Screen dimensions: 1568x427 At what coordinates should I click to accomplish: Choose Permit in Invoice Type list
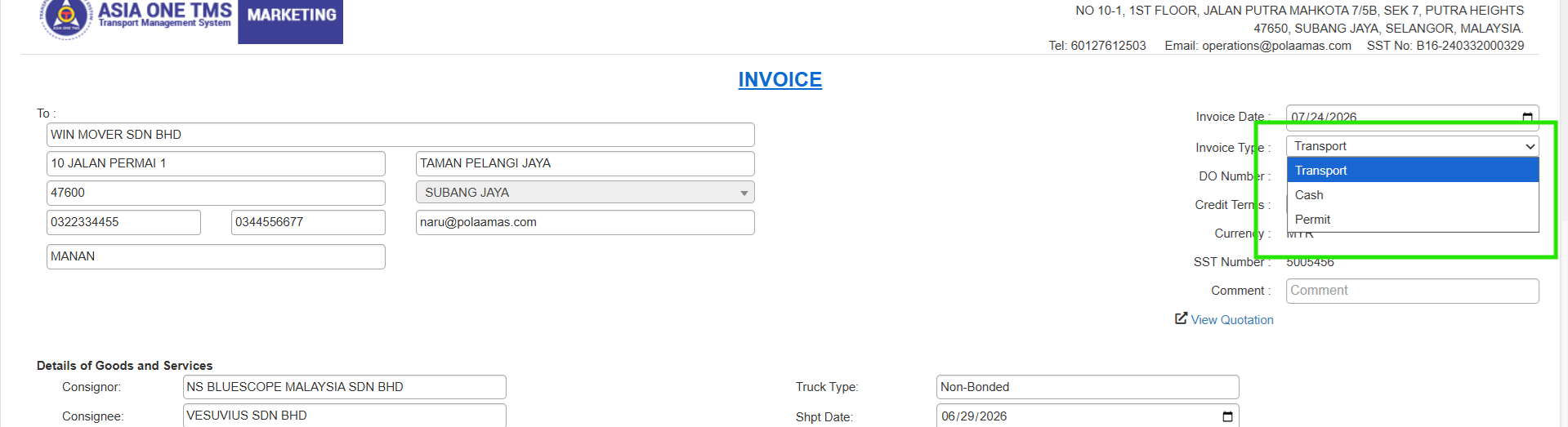pos(1413,220)
